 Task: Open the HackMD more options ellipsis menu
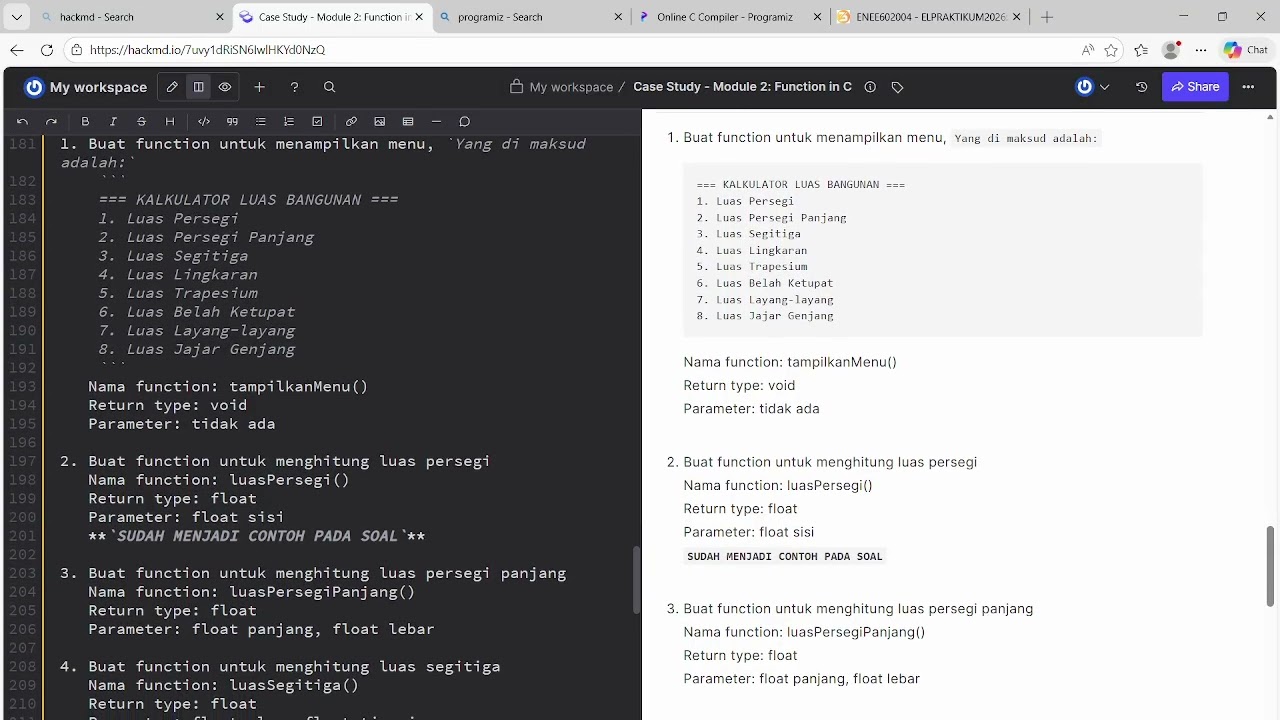coord(1248,87)
